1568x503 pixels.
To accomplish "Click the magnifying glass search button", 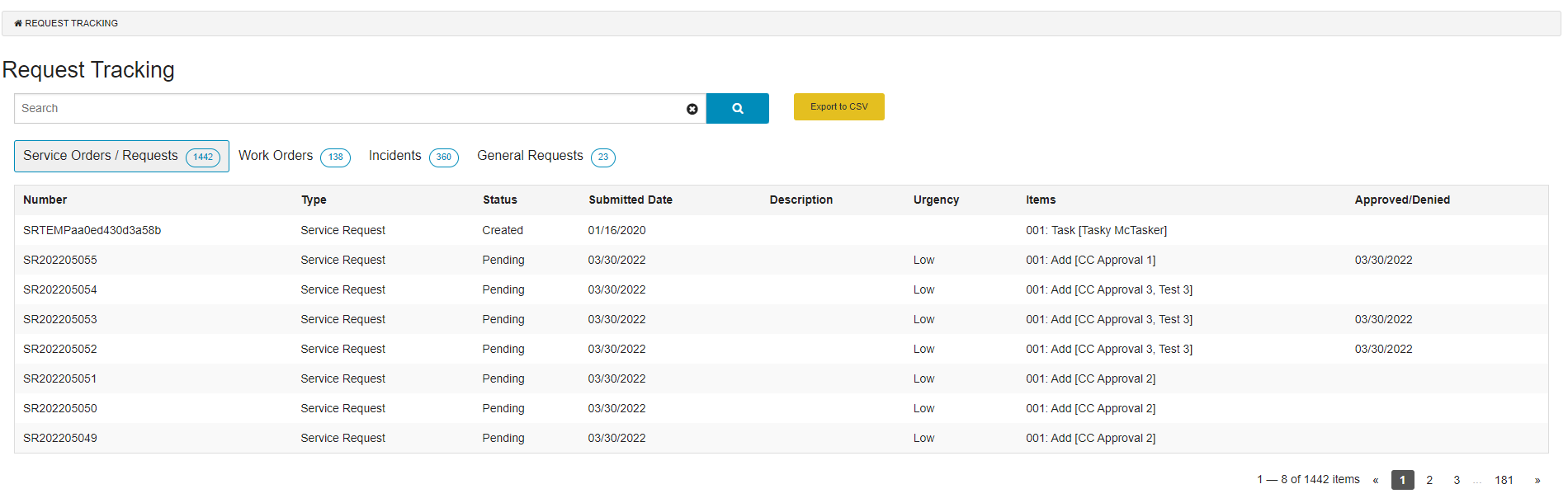I will coord(737,108).
